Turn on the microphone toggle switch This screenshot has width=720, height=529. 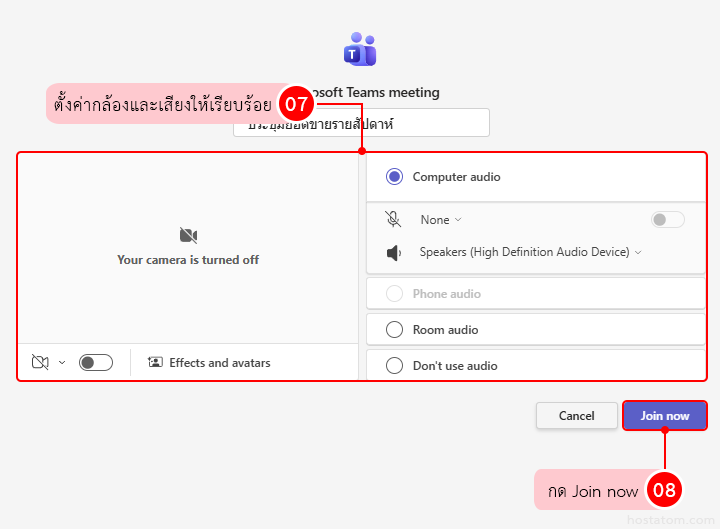668,219
